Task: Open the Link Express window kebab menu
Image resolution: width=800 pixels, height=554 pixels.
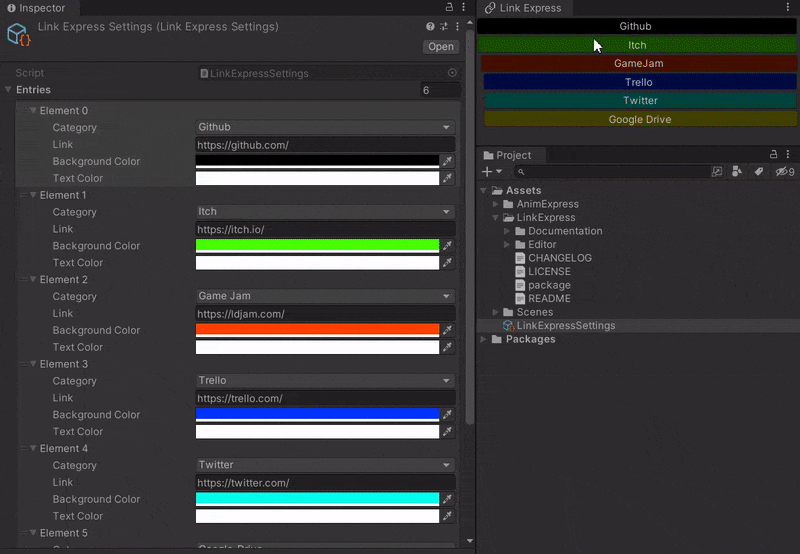Action: [788, 7]
